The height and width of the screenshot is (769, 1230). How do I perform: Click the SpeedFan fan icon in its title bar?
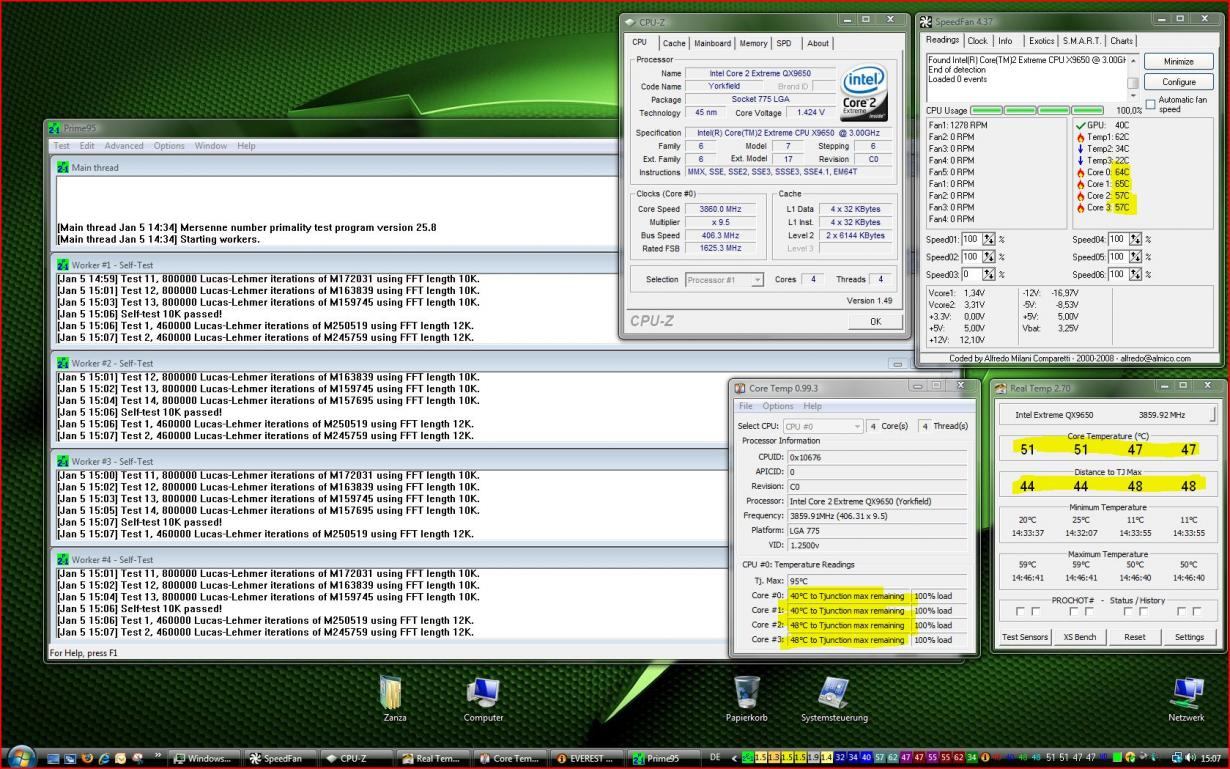[927, 21]
